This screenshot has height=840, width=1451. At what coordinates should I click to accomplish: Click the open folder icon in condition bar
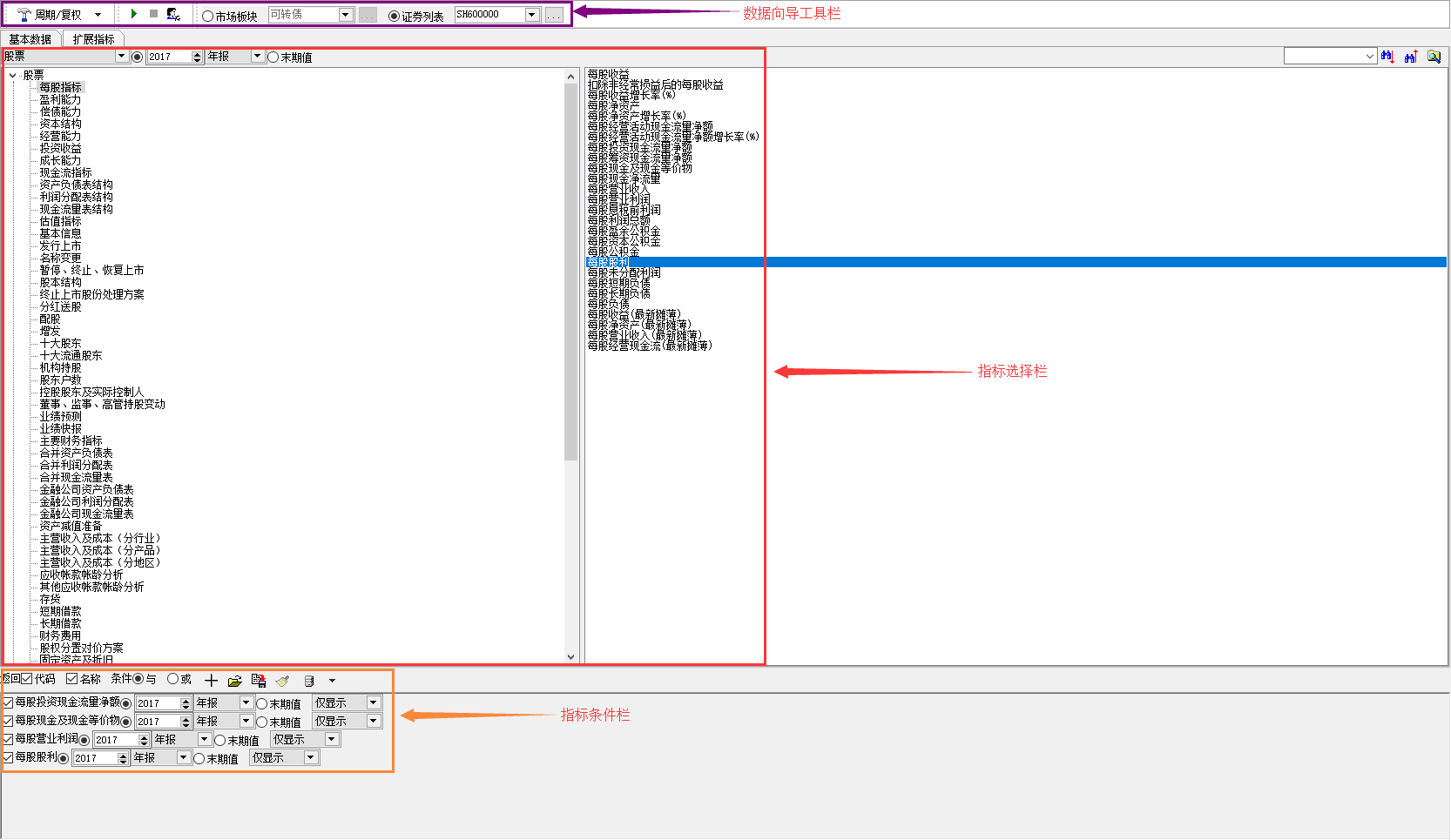234,681
